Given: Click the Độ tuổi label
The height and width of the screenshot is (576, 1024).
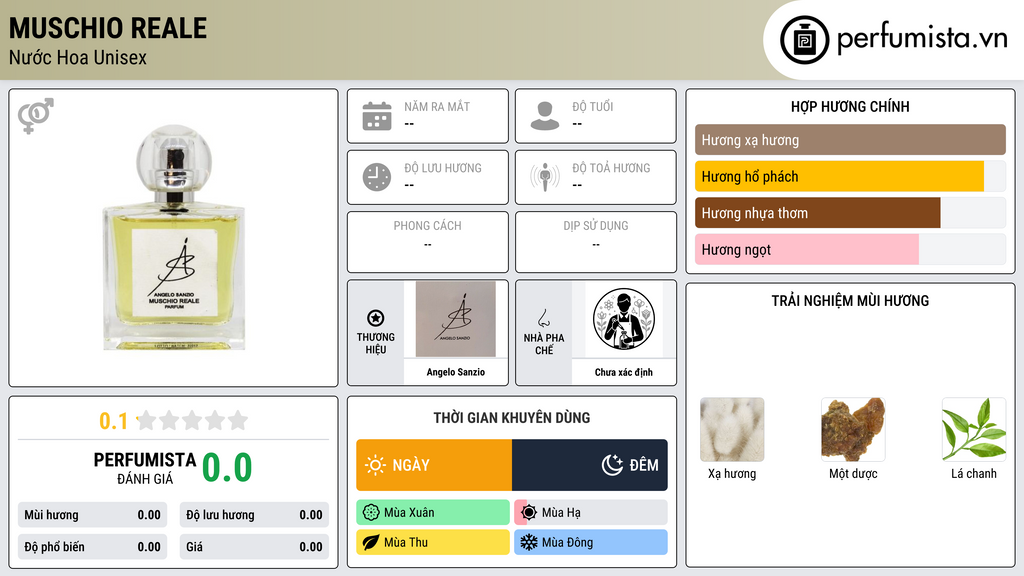Looking at the screenshot, I should click(x=593, y=106).
